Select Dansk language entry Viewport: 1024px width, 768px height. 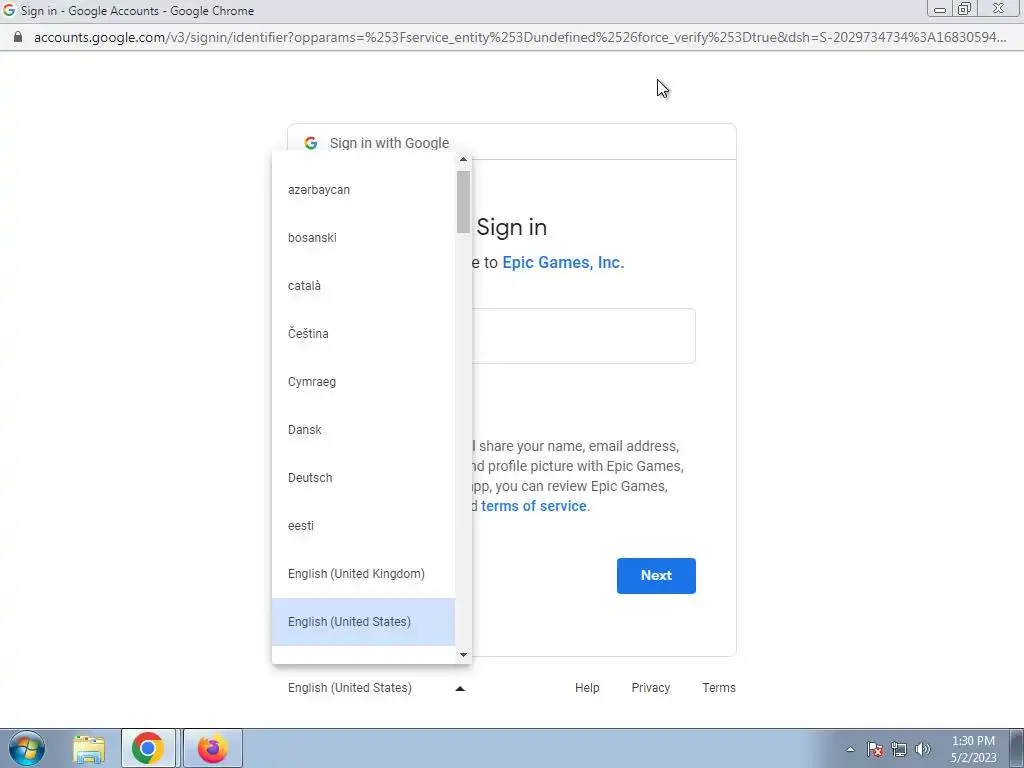point(363,430)
